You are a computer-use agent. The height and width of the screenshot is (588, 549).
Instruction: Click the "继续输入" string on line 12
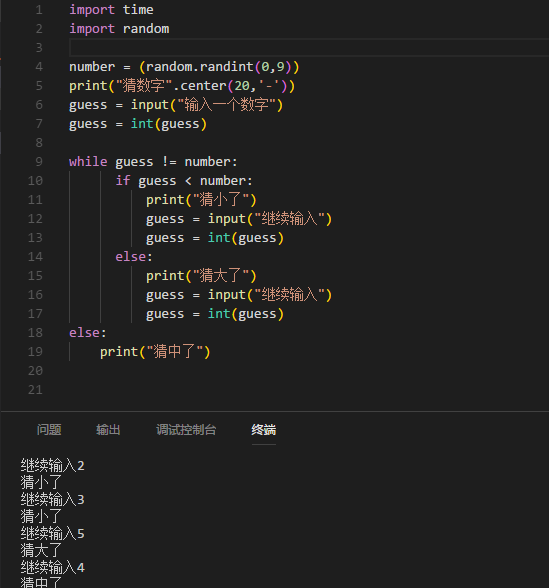(290, 219)
